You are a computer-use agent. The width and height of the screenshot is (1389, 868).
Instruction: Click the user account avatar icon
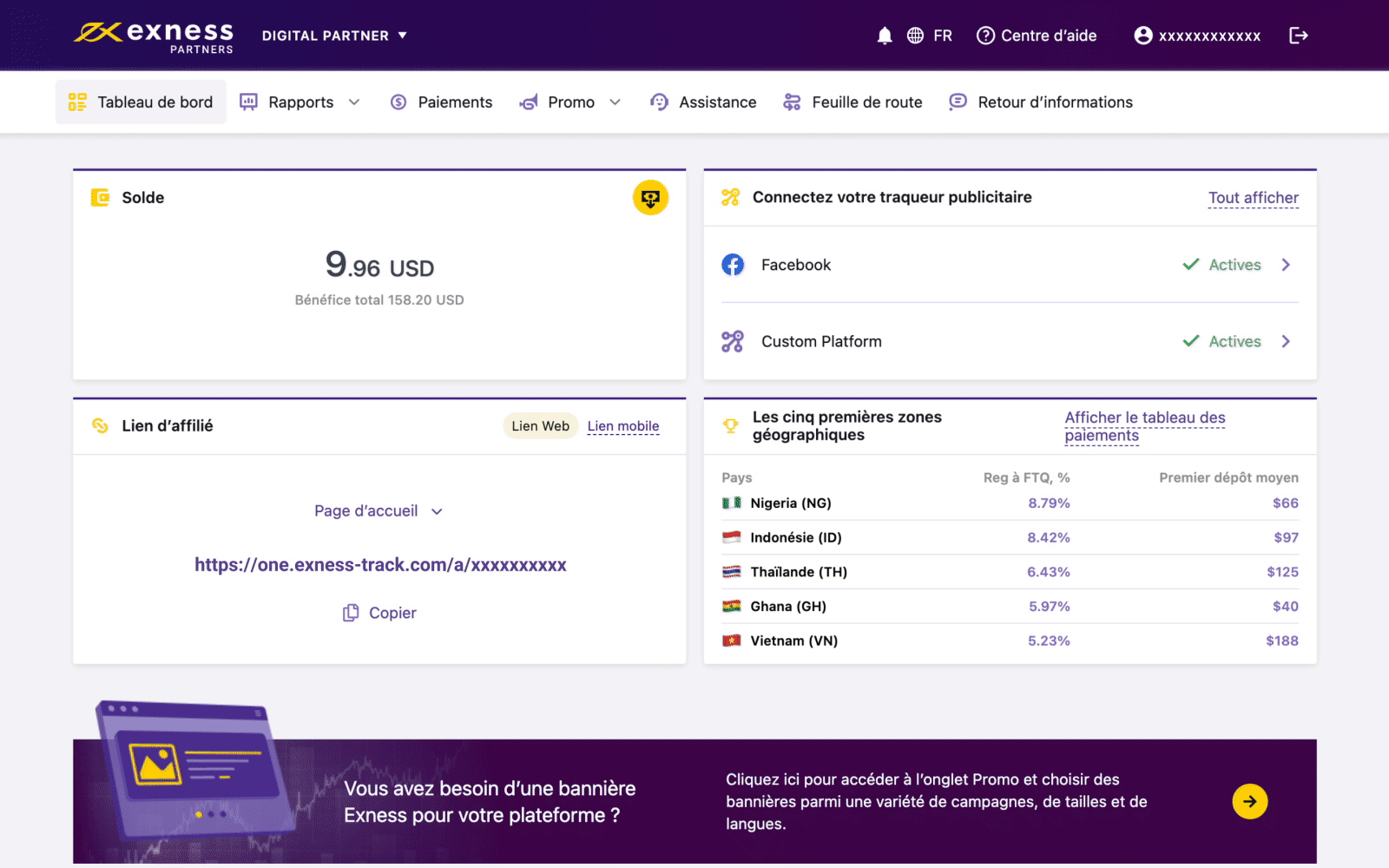coord(1143,36)
